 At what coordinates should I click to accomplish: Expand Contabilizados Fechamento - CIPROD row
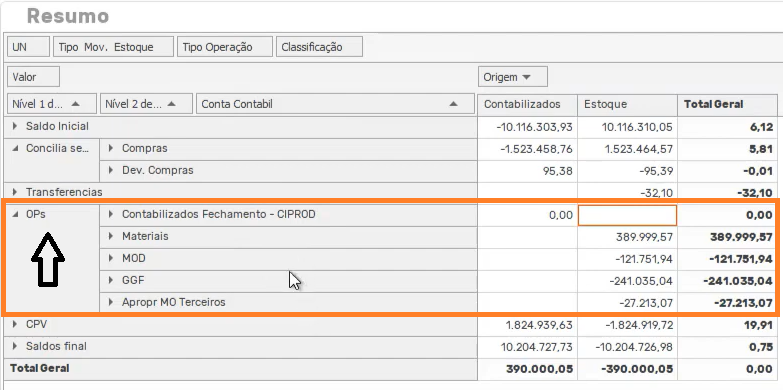pos(111,215)
